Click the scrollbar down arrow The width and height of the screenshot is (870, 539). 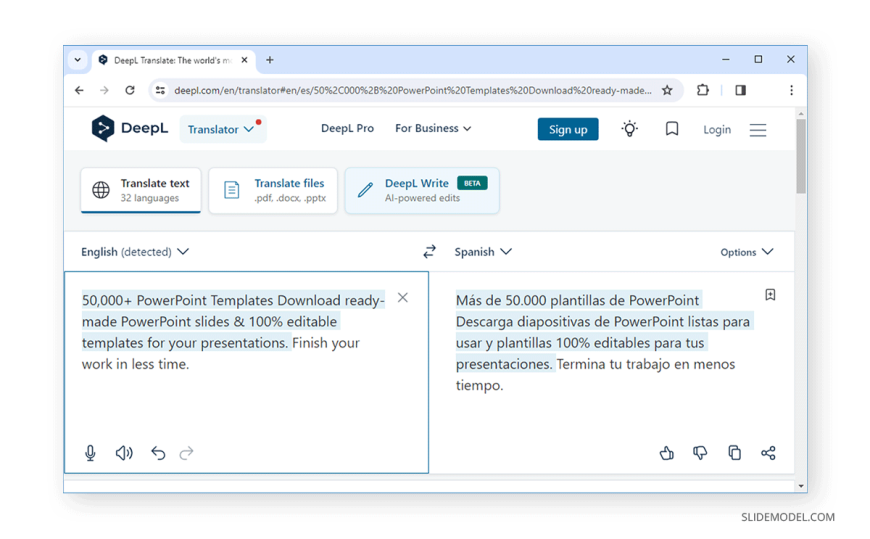pyautogui.click(x=801, y=486)
